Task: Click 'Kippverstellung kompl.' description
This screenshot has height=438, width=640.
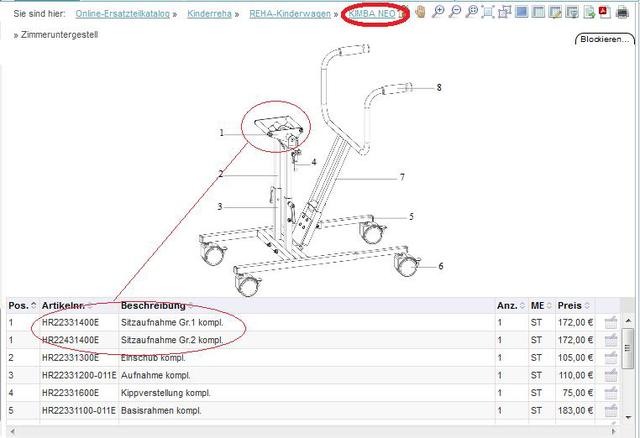Action: [165, 393]
